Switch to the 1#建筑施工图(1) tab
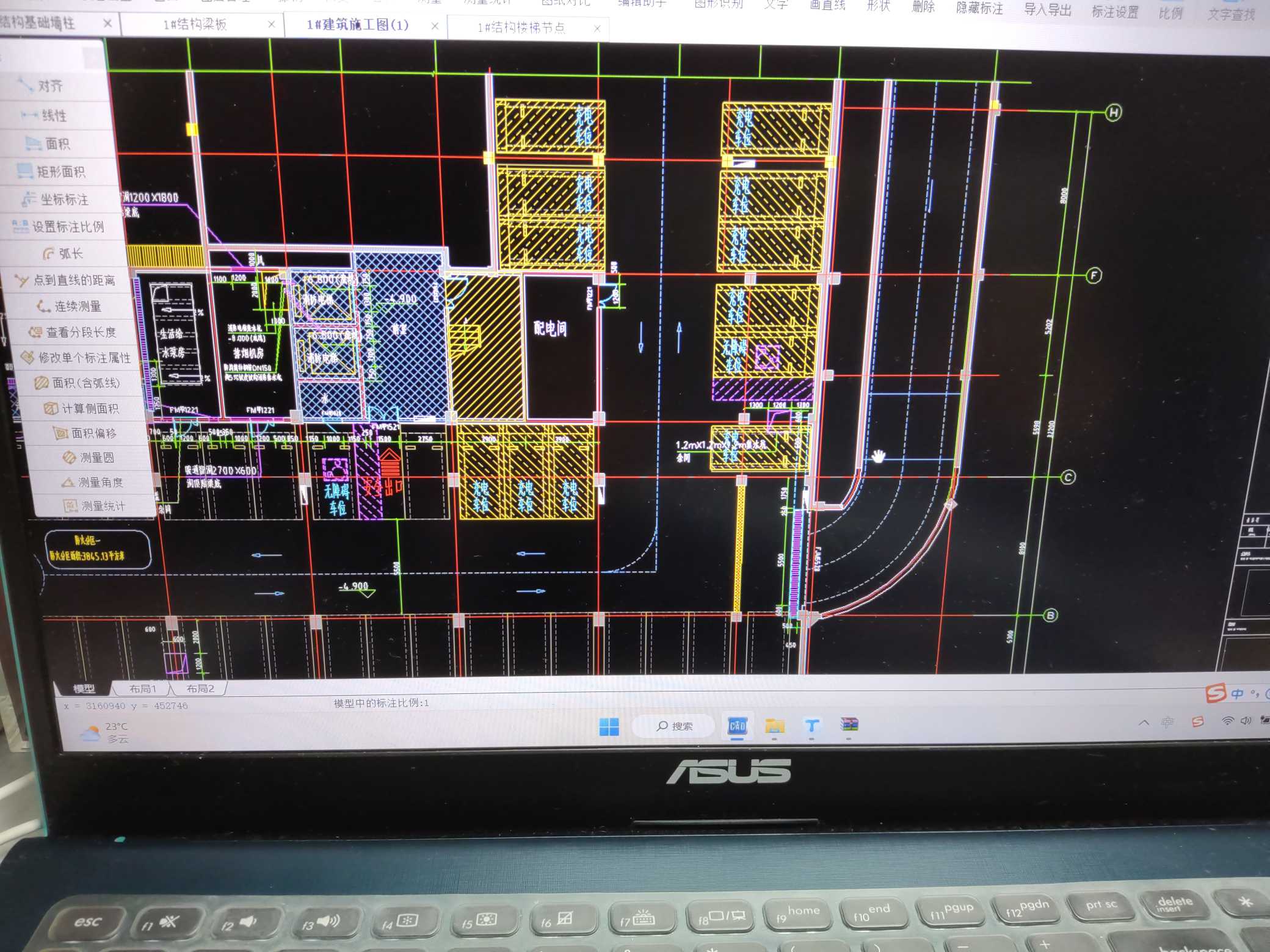The image size is (1270, 952). [358, 25]
